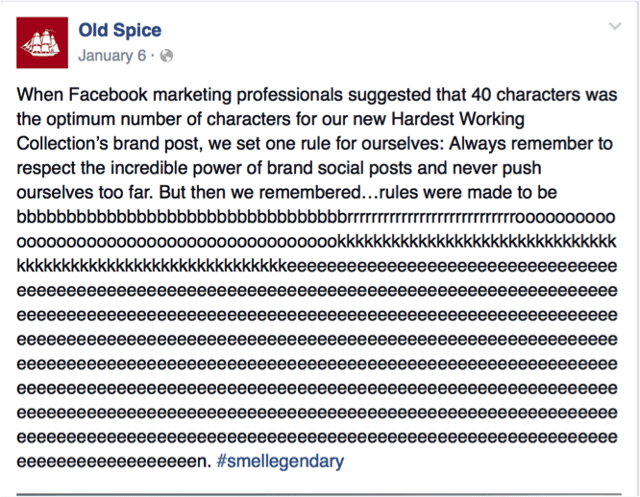Open the Old Spice ship logo avatar
Screen dimensions: 640x497
pyautogui.click(x=42, y=42)
